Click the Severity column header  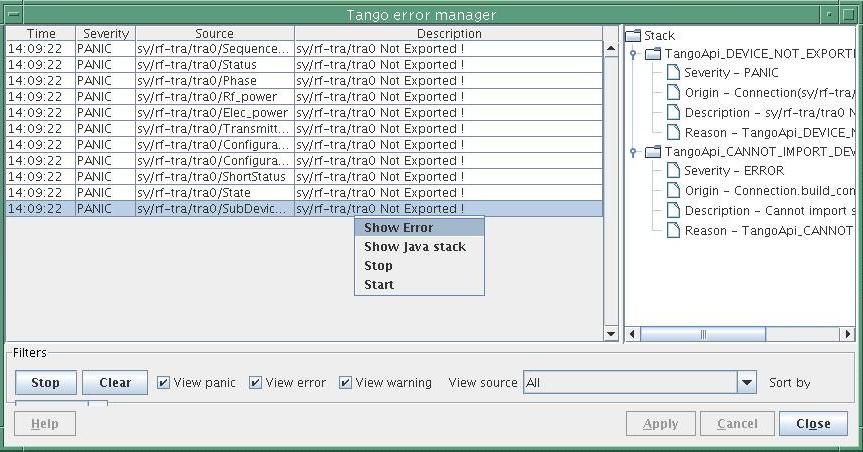(x=106, y=34)
